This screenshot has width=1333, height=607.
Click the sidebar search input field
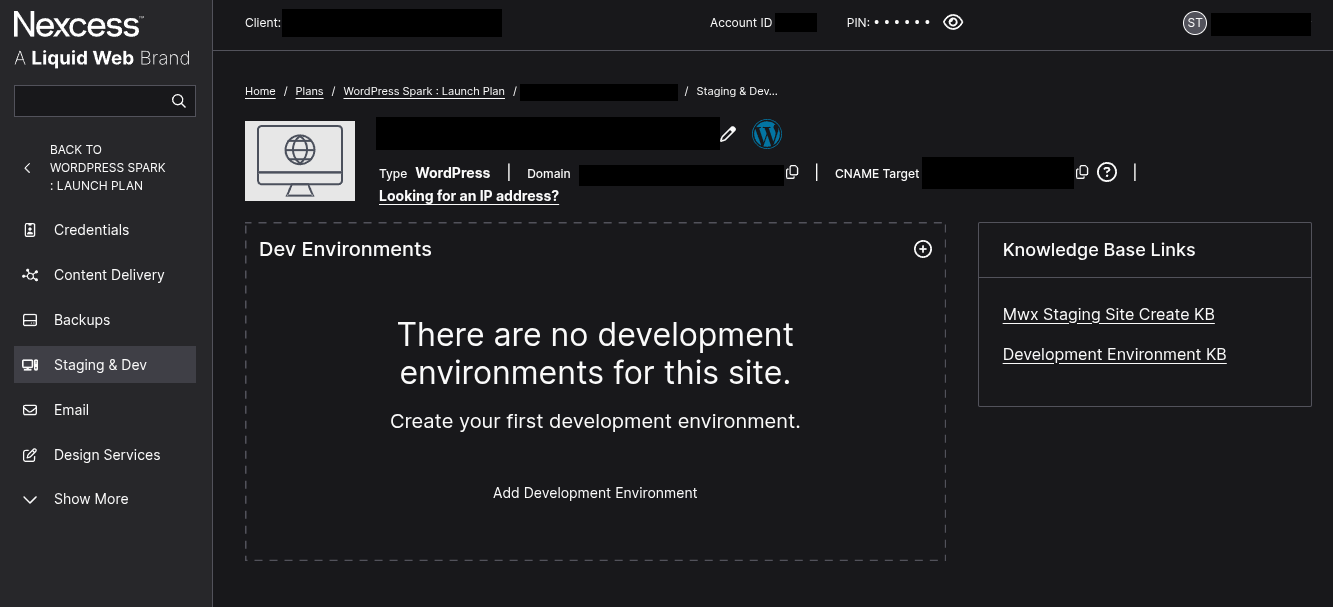(x=90, y=101)
